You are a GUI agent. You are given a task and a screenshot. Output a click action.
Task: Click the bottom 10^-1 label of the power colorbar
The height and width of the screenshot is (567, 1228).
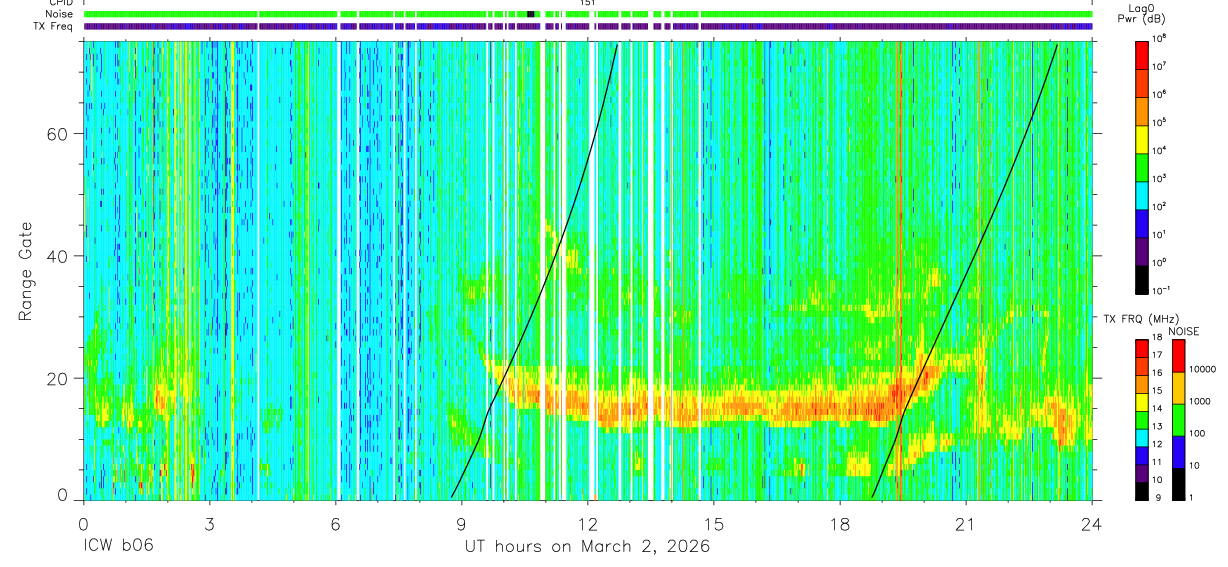tap(1162, 289)
